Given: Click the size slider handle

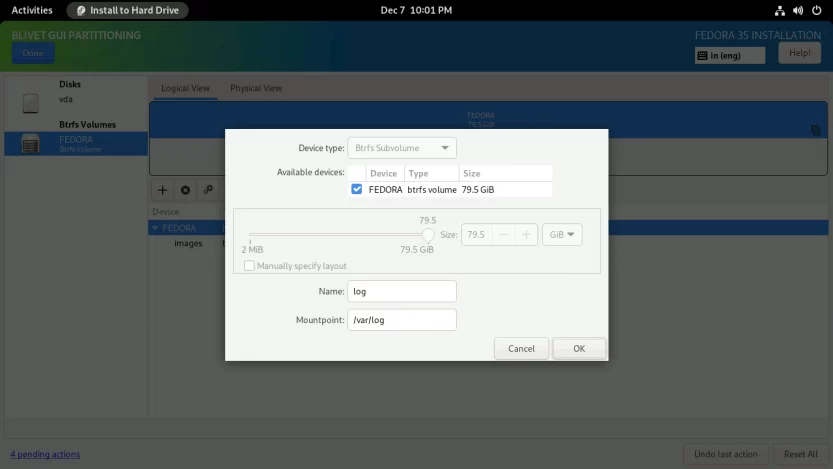Looking at the screenshot, I should click(428, 234).
